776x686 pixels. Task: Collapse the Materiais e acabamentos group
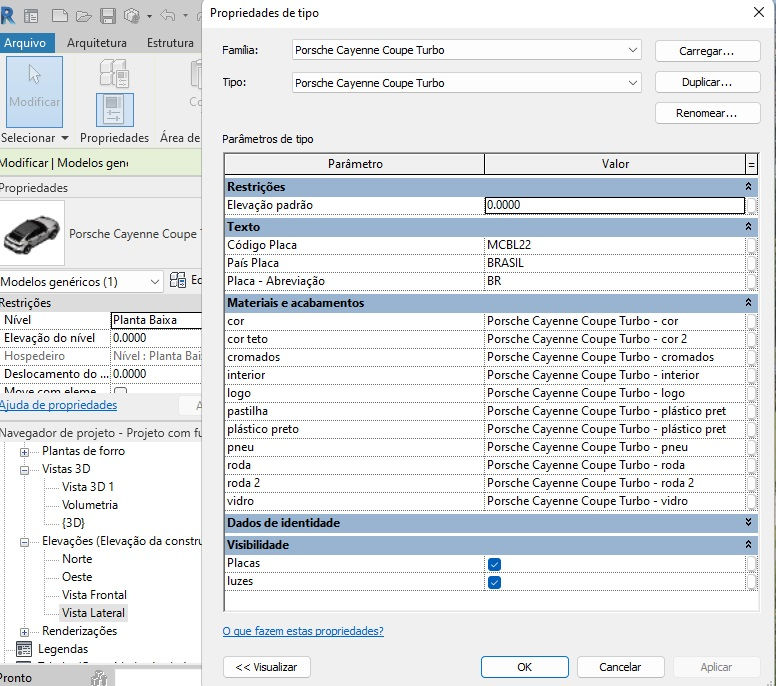[x=748, y=302]
